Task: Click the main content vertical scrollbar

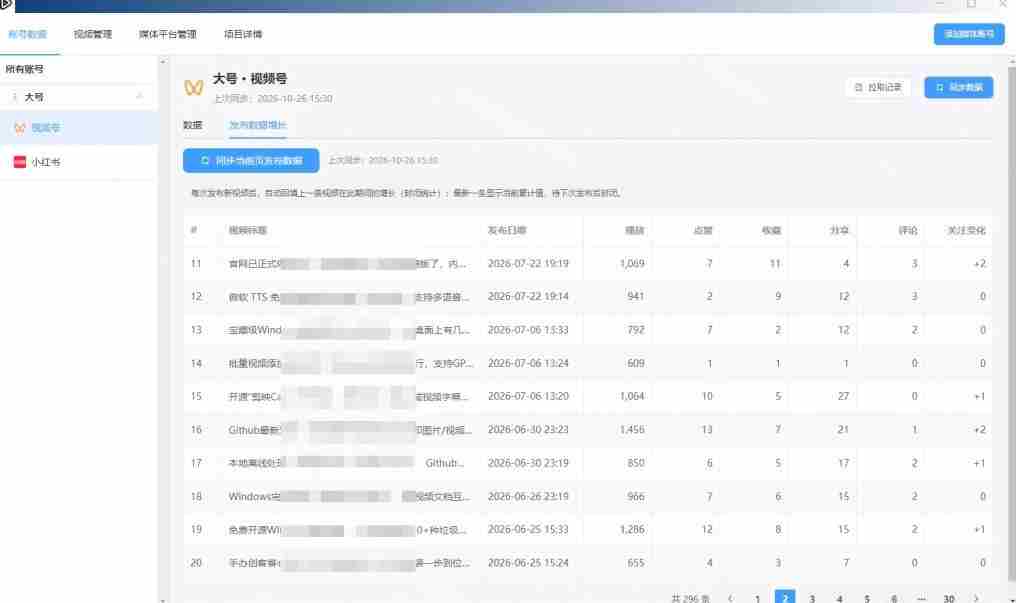Action: (x=1011, y=324)
